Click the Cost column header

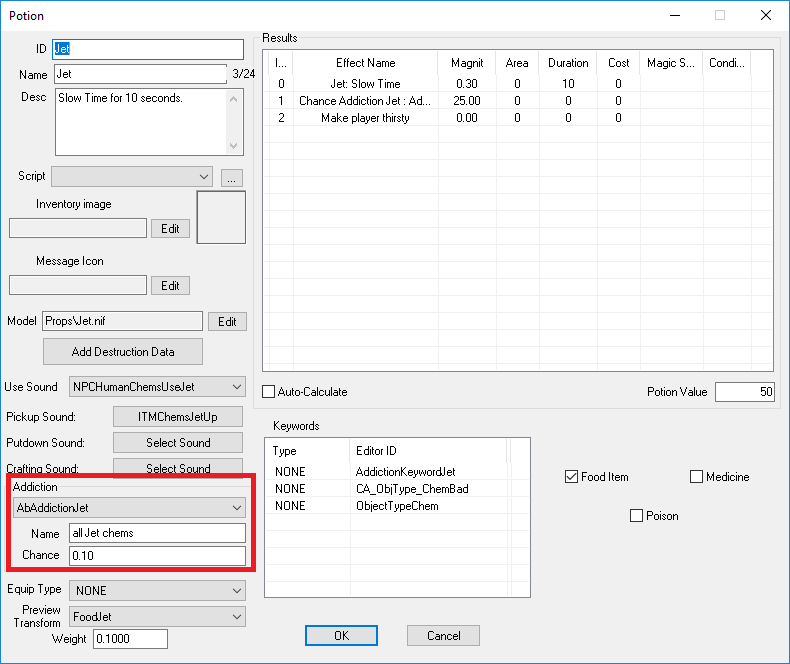click(x=619, y=63)
